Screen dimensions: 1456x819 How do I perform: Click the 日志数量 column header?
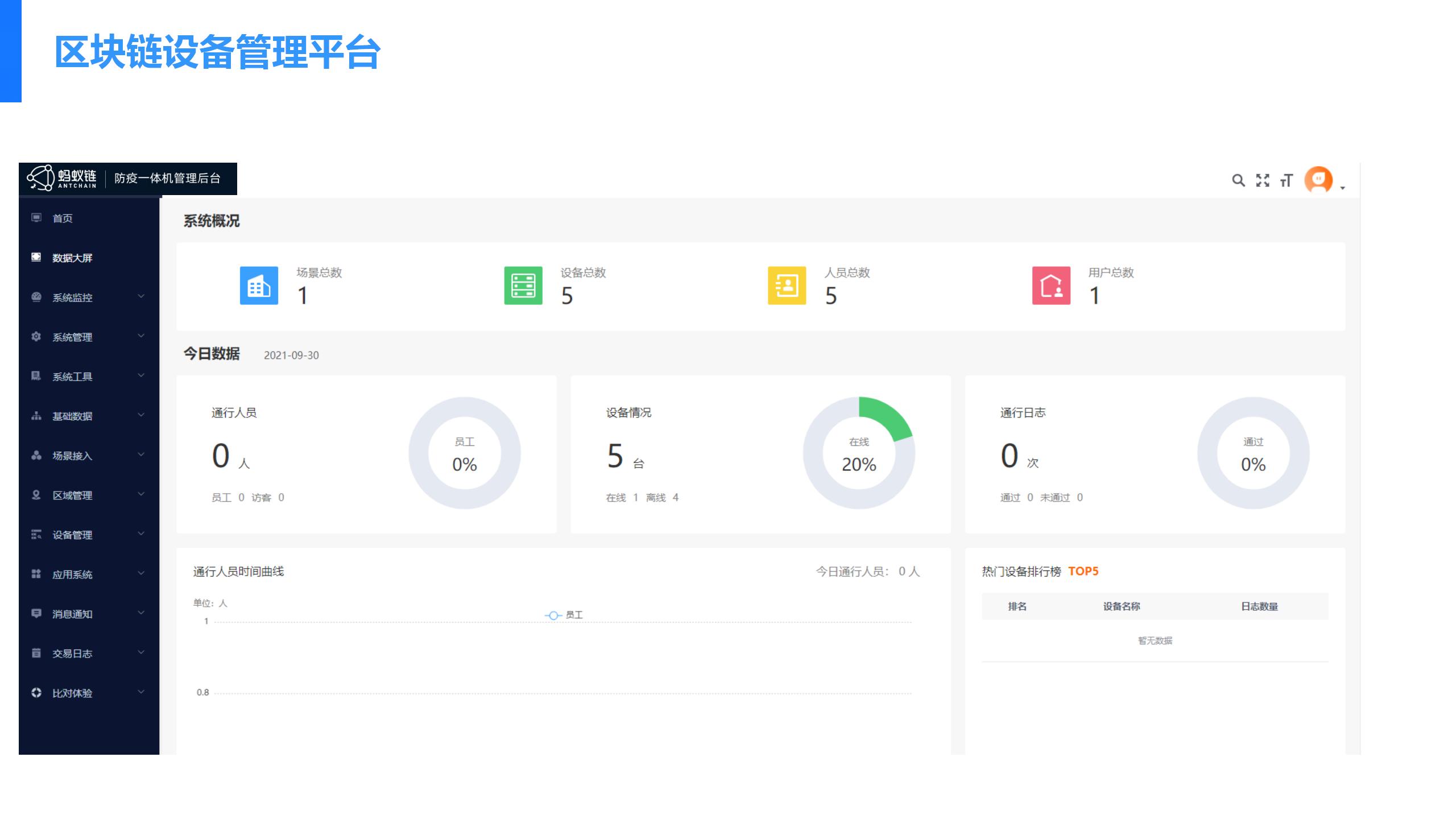pos(1259,606)
